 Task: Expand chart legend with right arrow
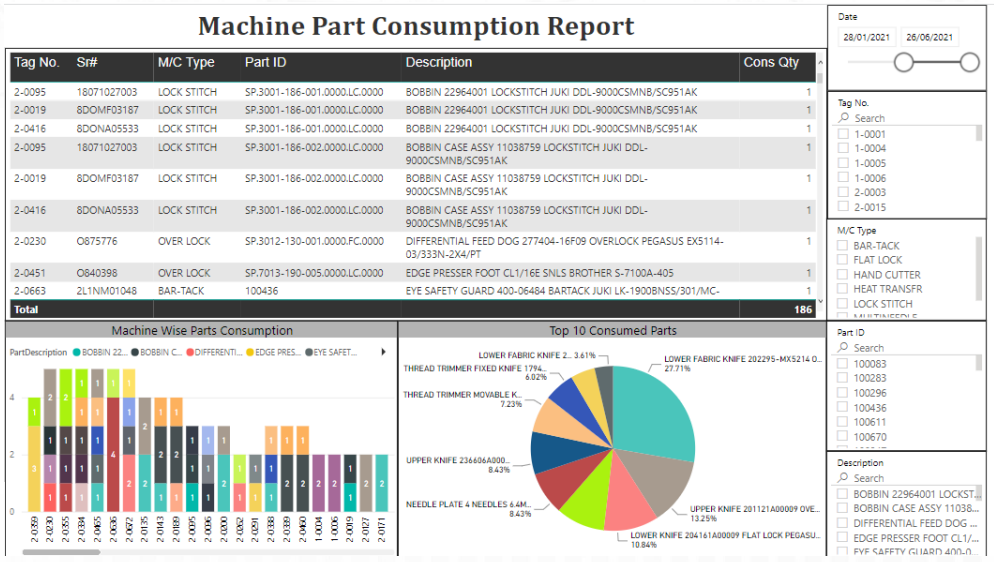click(384, 352)
